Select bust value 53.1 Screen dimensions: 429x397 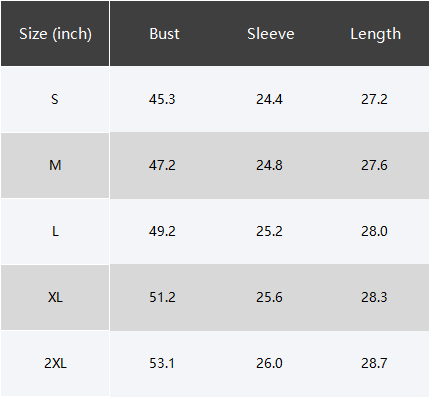click(162, 363)
